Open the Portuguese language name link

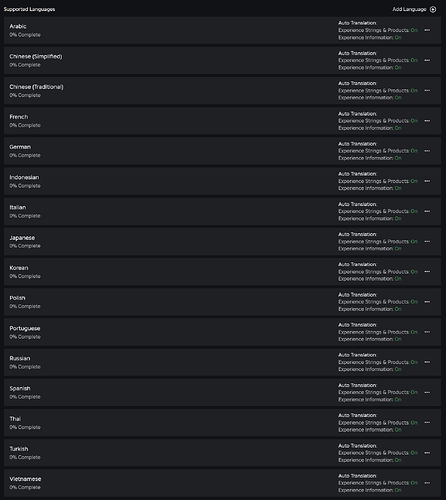[x=25, y=328]
